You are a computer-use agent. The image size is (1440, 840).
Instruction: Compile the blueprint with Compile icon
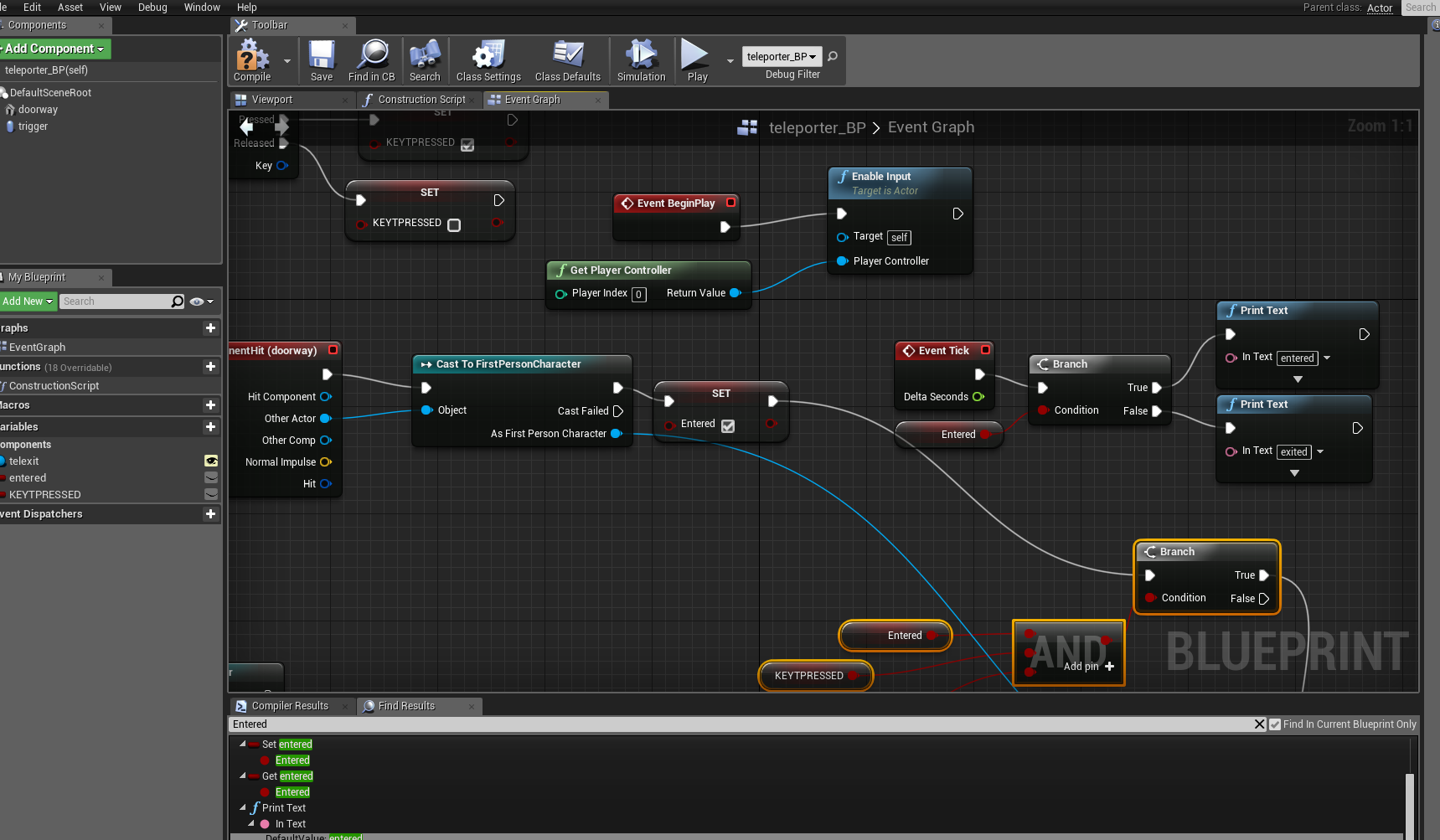[x=252, y=61]
